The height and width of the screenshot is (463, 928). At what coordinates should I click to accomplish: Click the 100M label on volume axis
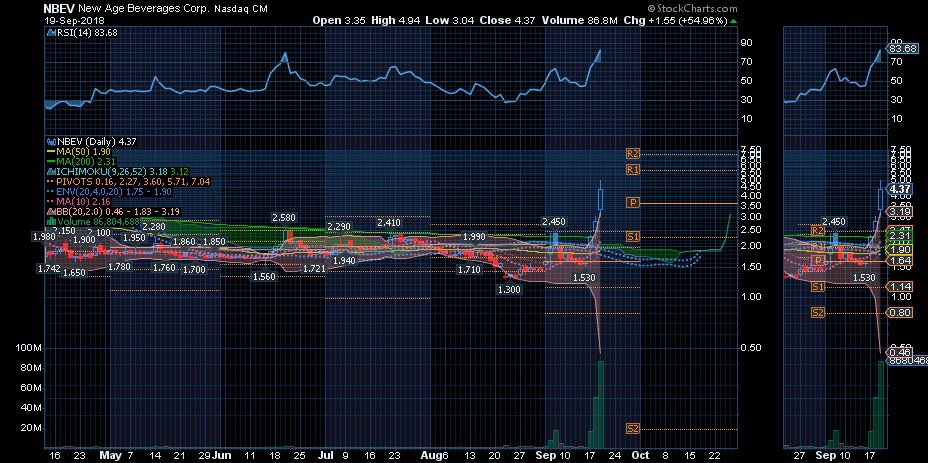pos(29,348)
